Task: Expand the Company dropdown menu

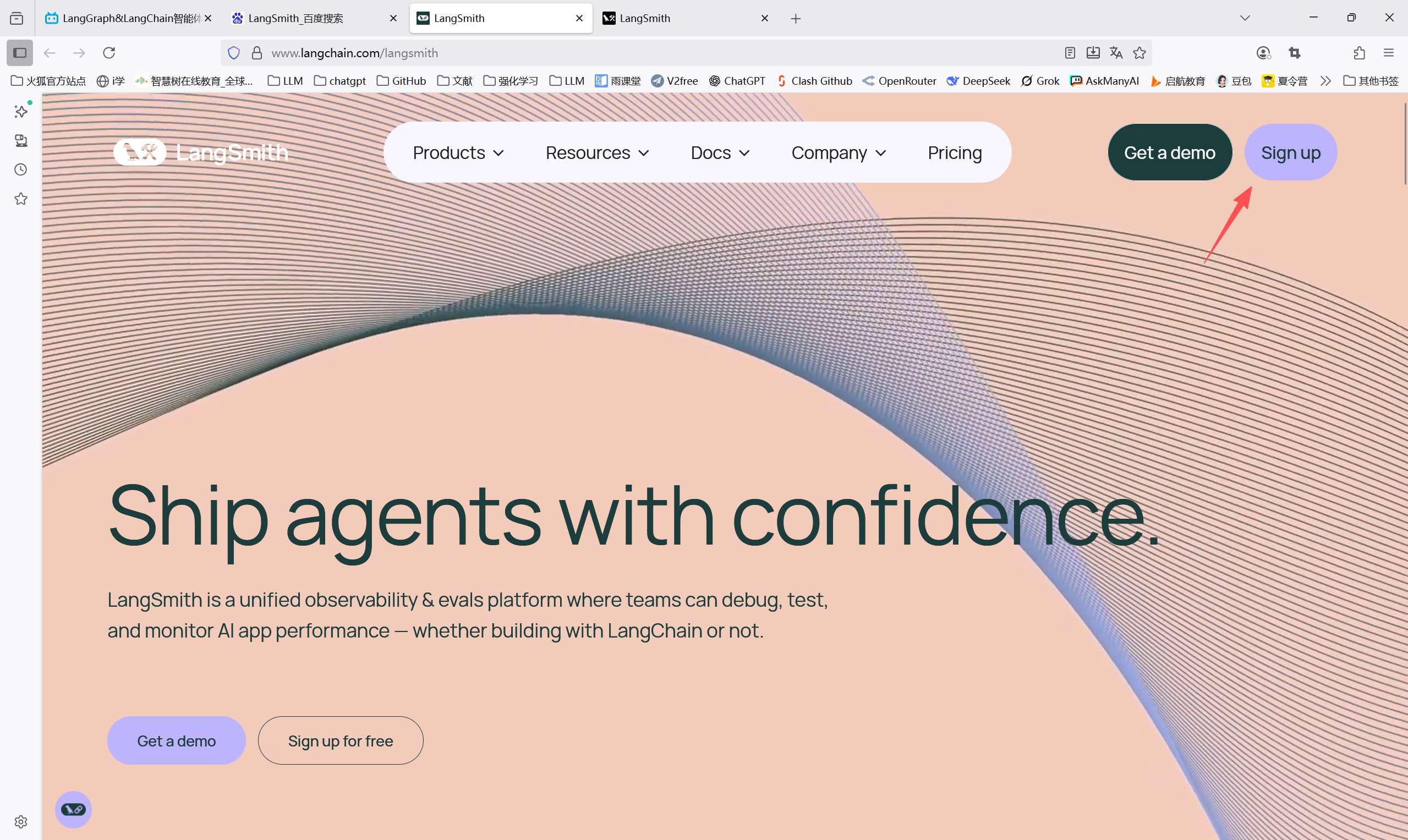Action: click(x=839, y=153)
